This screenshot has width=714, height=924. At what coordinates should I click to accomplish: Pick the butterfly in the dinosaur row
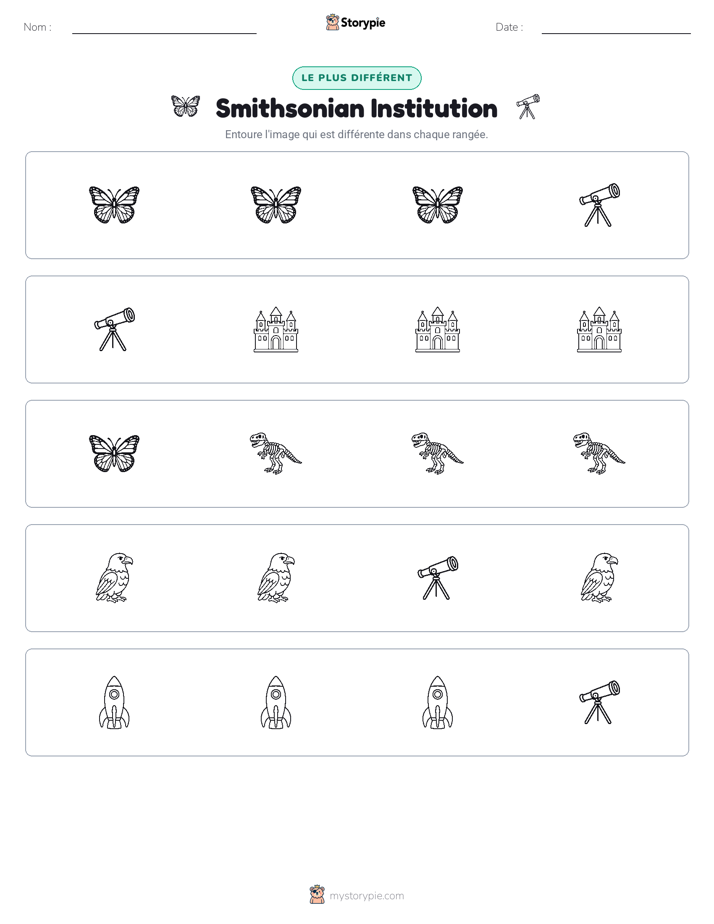(114, 453)
